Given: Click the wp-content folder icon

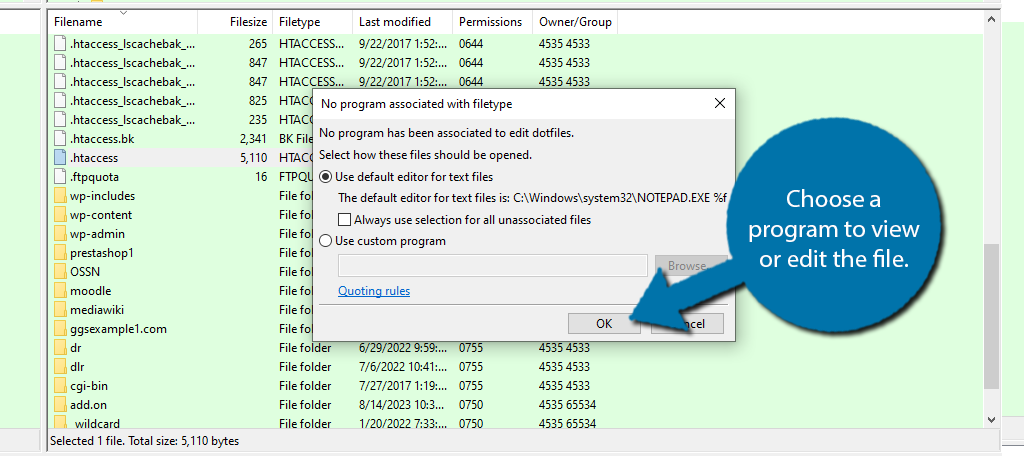Looking at the screenshot, I should (59, 215).
